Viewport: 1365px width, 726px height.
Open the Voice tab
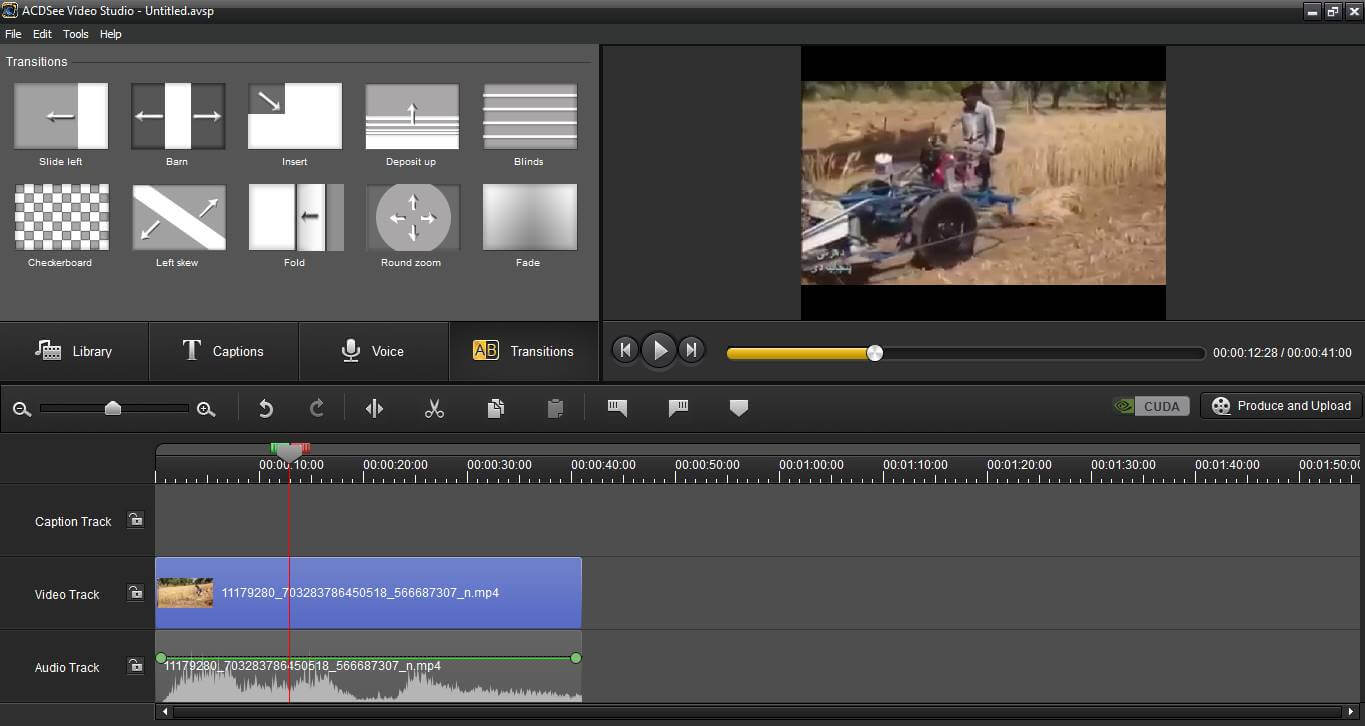(374, 351)
